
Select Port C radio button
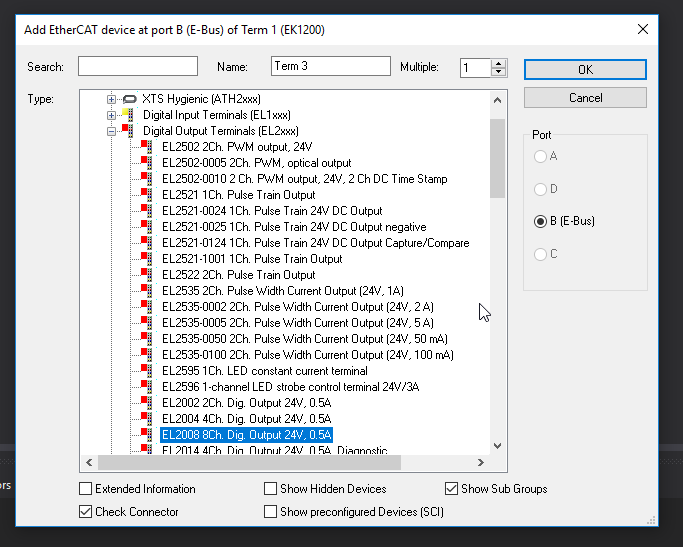coord(540,254)
